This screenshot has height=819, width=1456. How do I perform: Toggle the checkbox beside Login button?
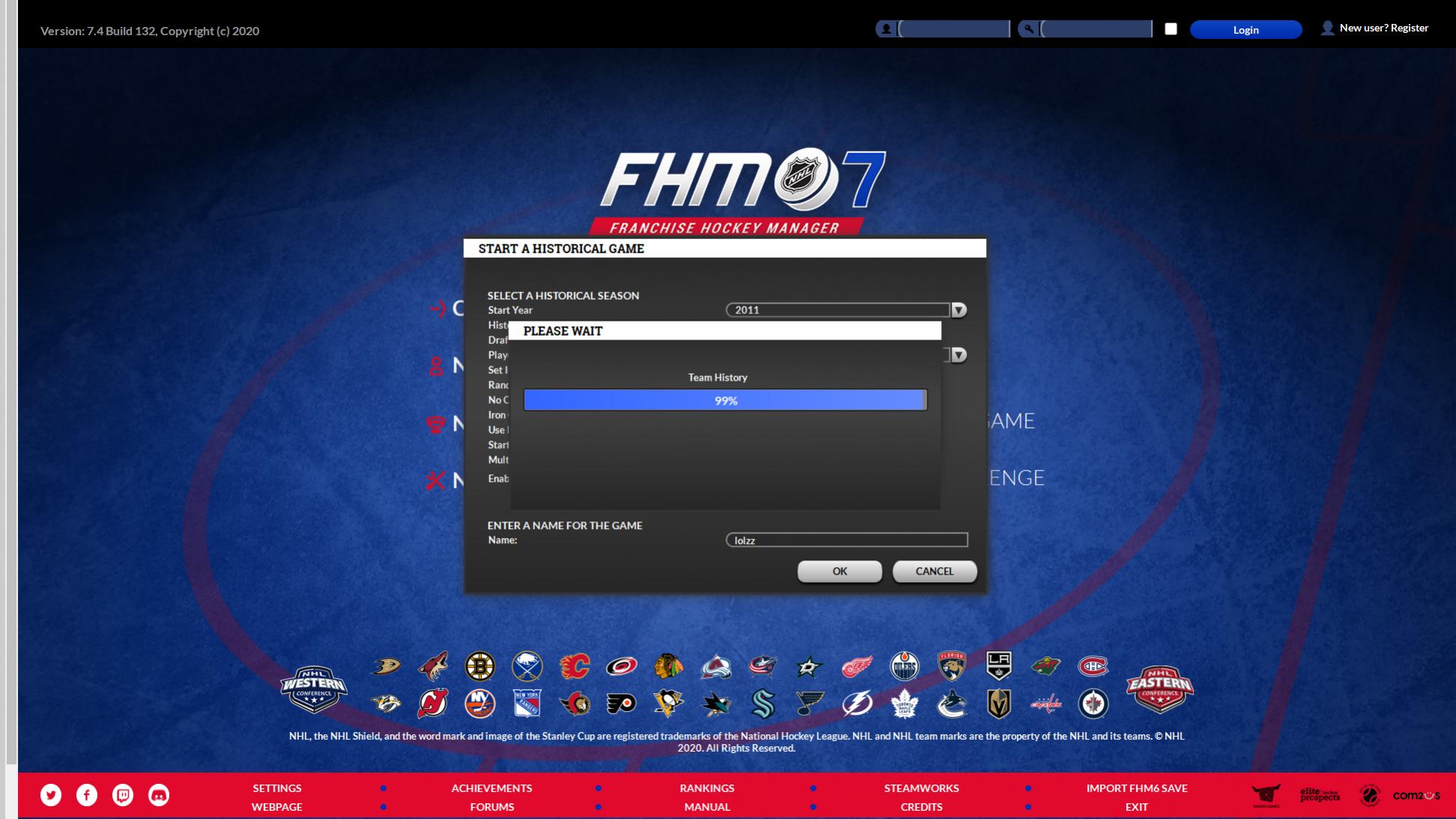point(1170,29)
